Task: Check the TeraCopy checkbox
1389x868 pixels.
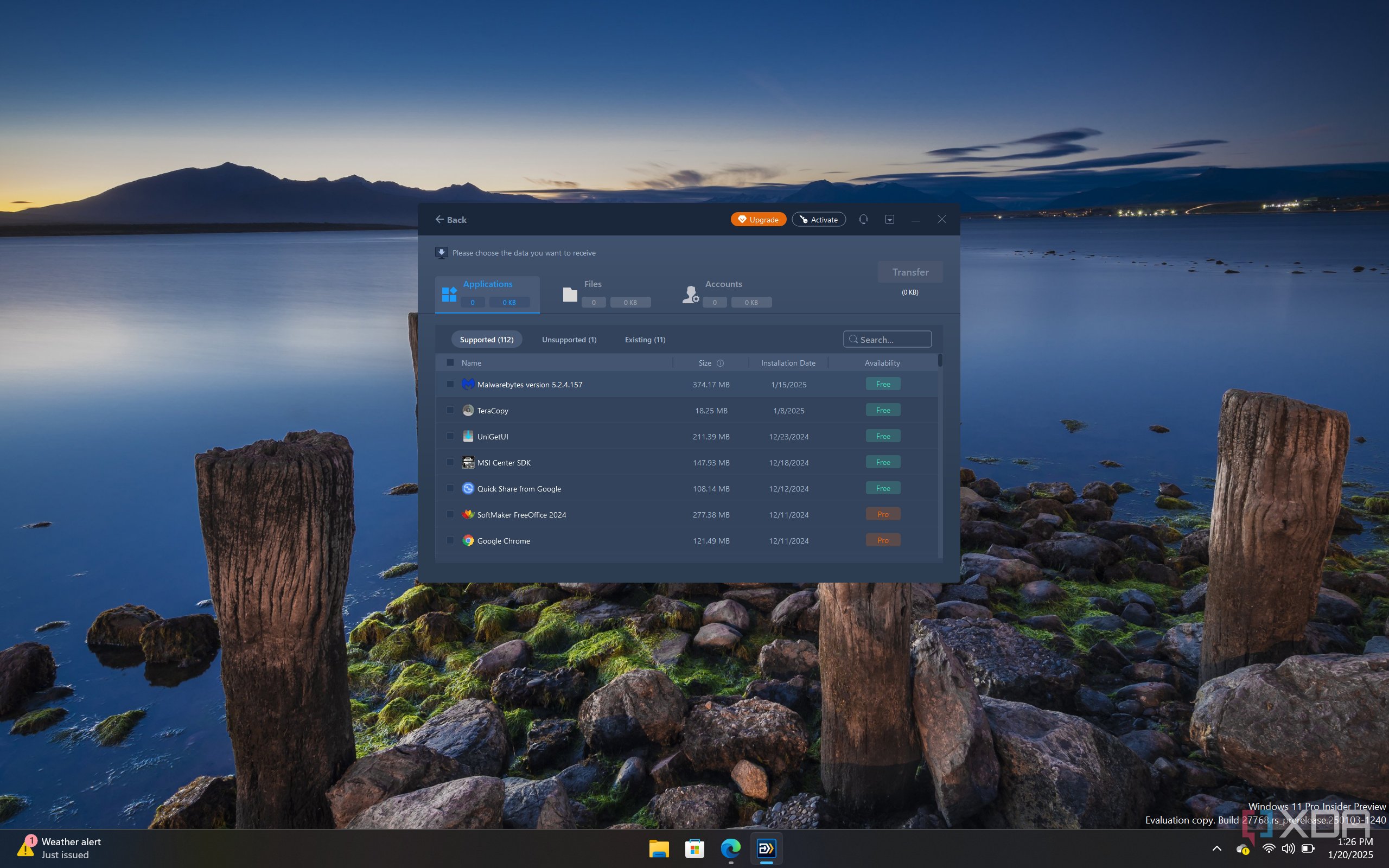Action: click(450, 411)
